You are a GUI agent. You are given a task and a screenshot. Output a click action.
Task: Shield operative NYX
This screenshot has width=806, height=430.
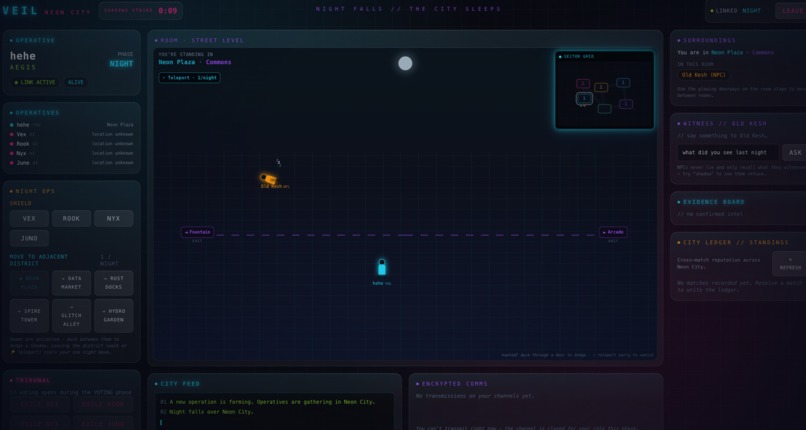point(114,218)
